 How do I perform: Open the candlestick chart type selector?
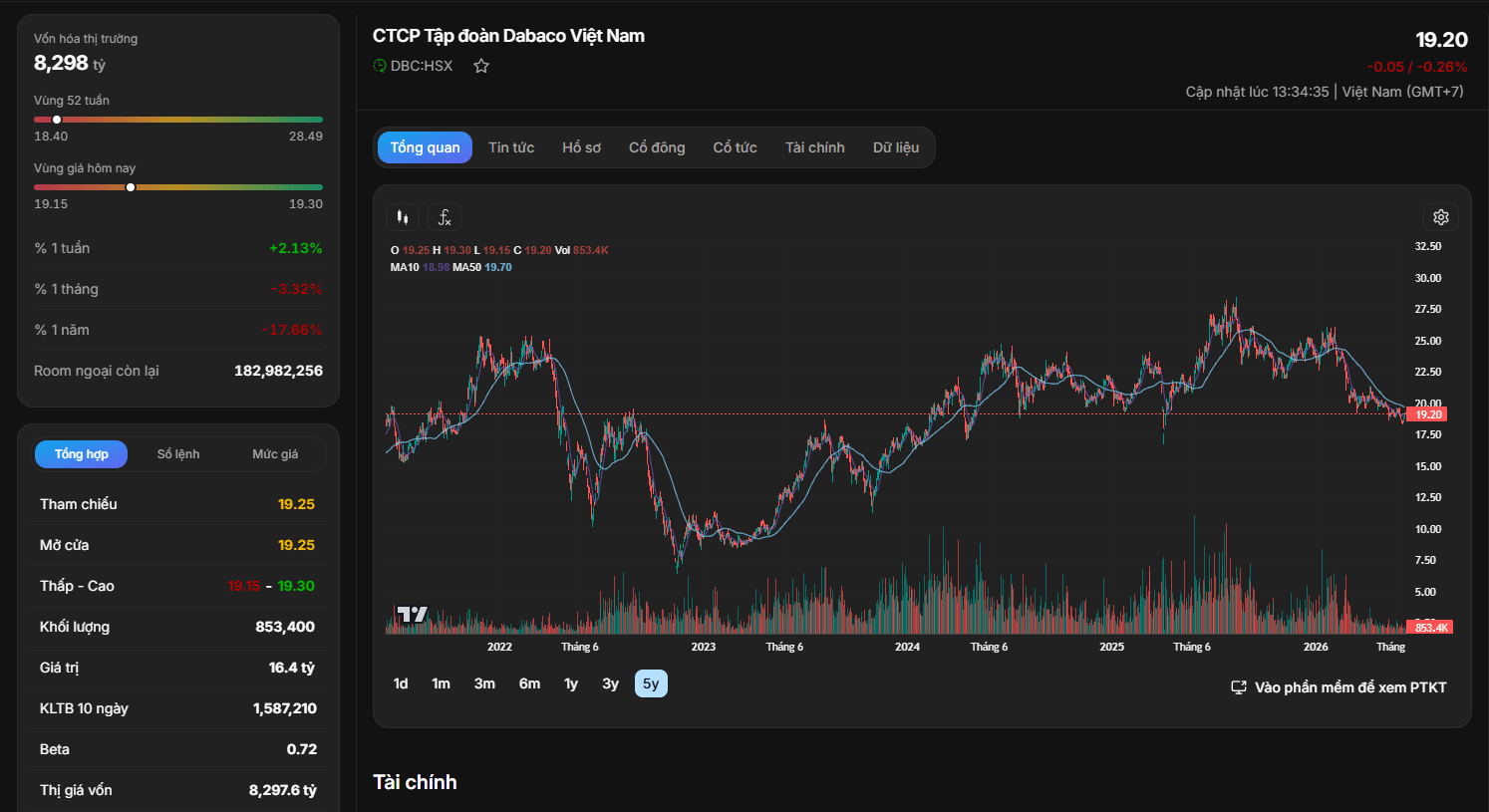tap(403, 217)
